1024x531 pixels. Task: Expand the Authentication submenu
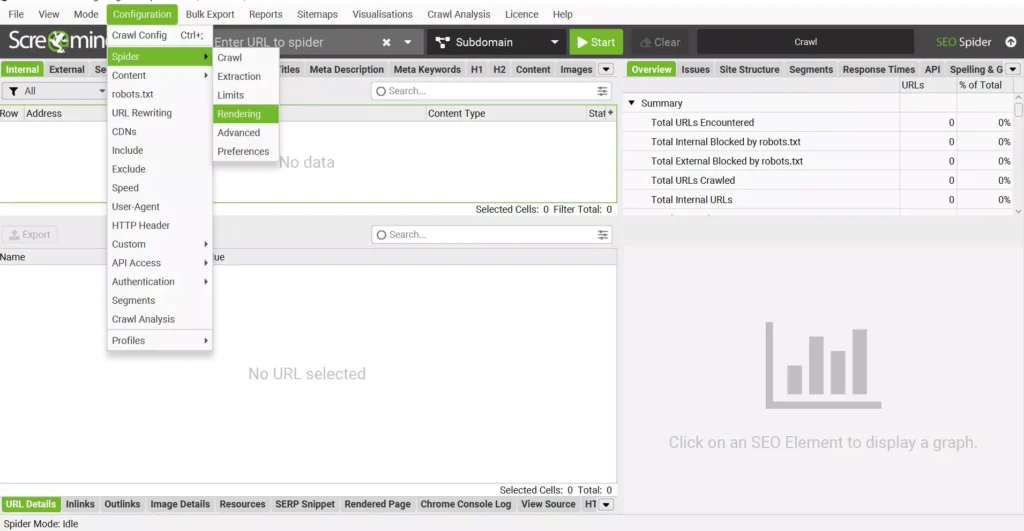[159, 282]
